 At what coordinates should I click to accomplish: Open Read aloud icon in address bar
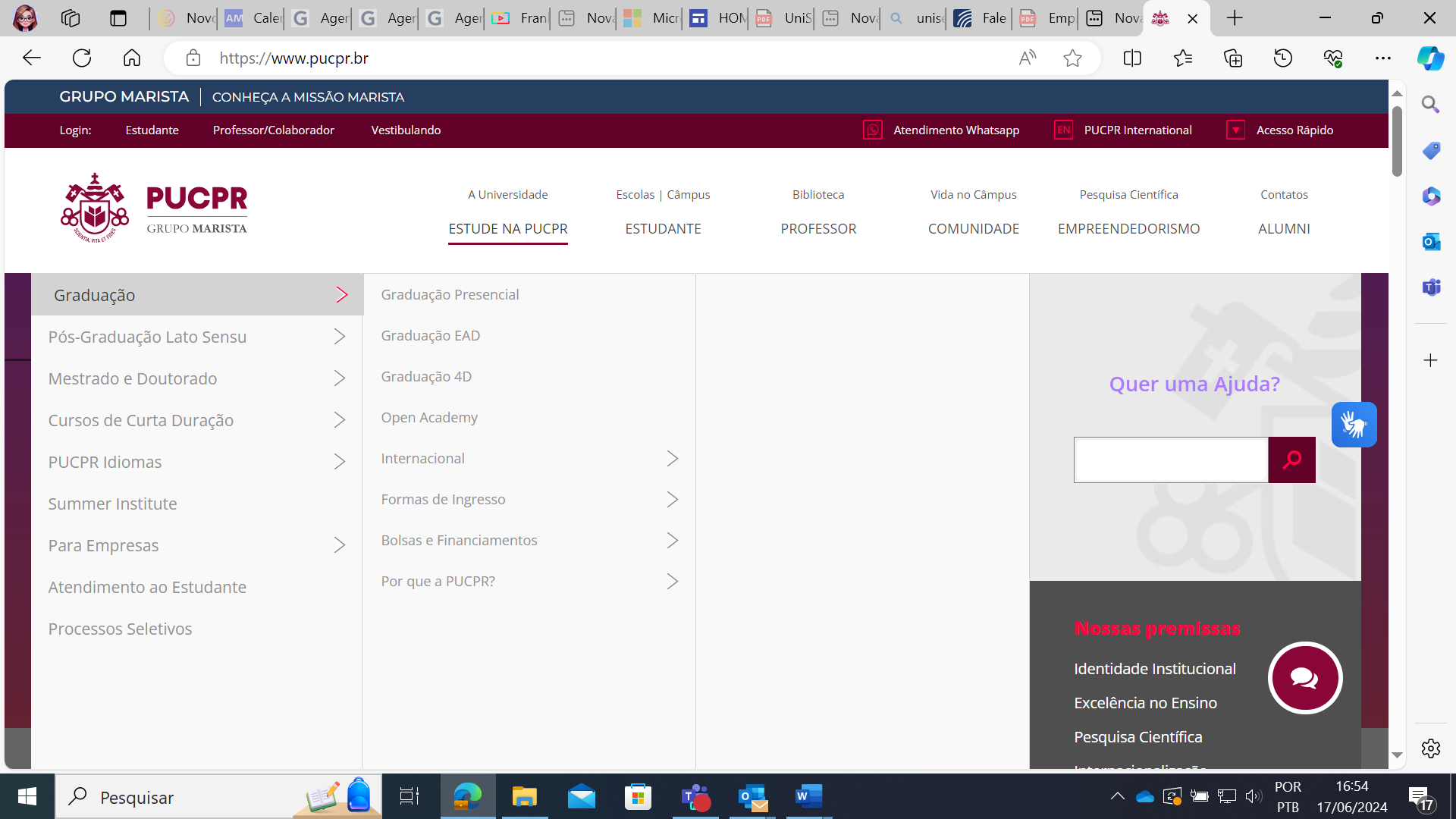(x=1028, y=58)
